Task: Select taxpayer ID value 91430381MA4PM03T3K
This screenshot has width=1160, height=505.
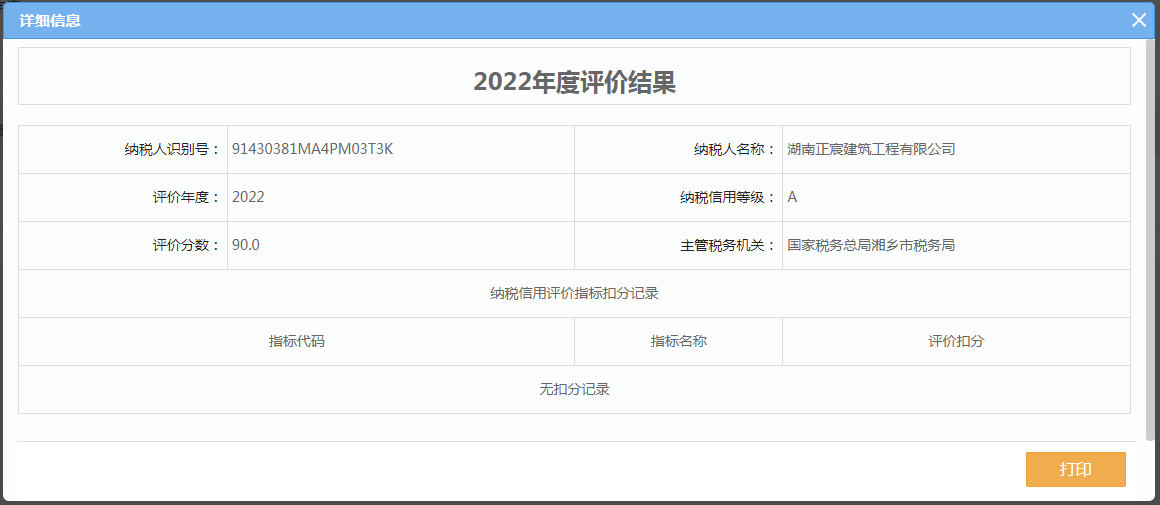Action: [x=312, y=149]
